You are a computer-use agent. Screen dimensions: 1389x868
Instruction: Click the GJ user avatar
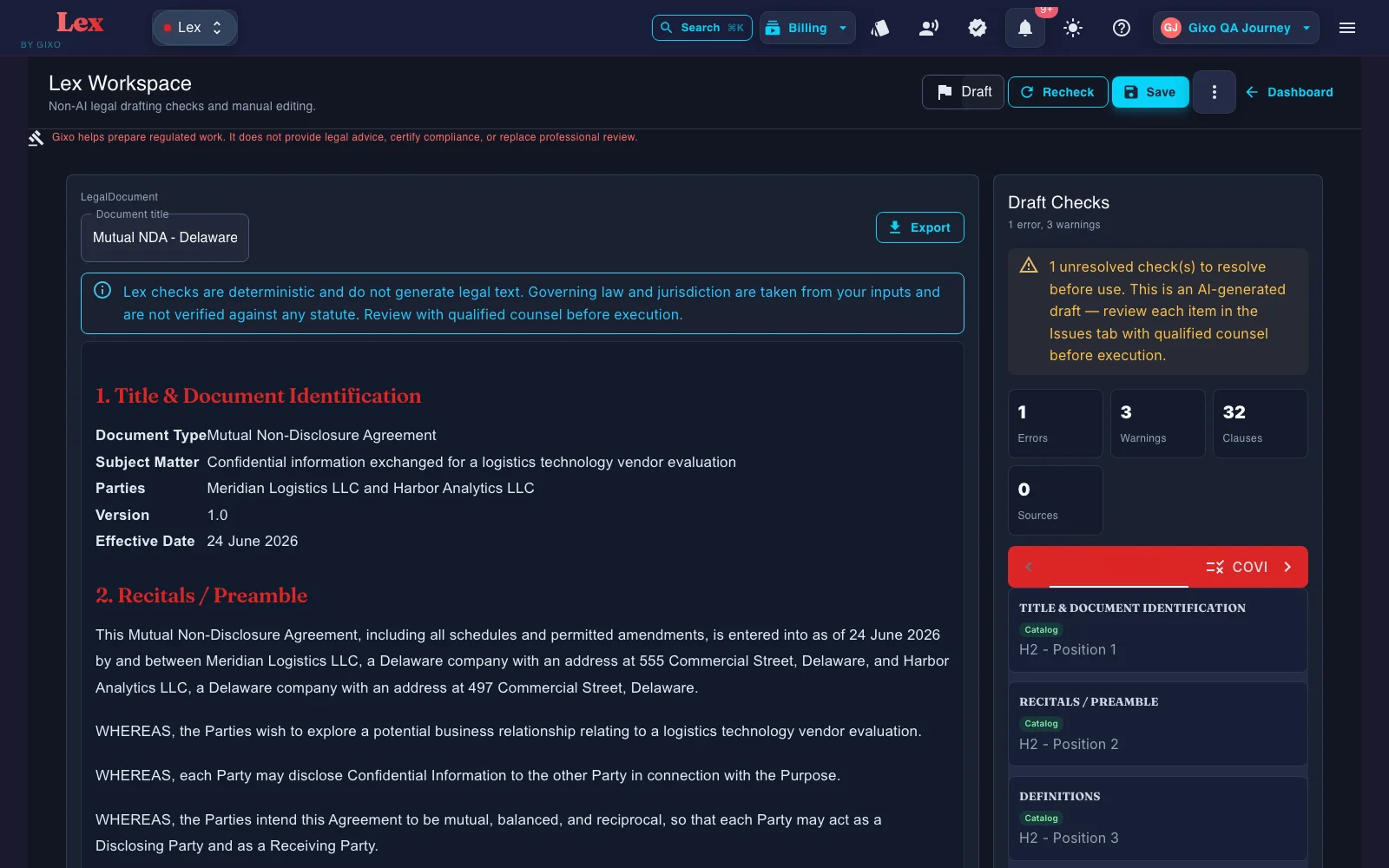click(1170, 28)
